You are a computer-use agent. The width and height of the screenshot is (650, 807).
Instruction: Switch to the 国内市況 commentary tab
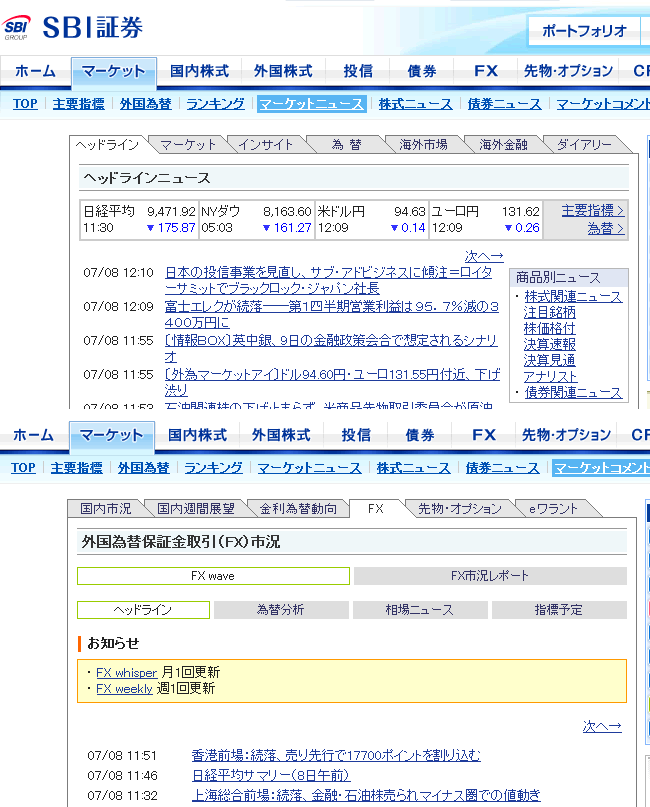[106, 508]
